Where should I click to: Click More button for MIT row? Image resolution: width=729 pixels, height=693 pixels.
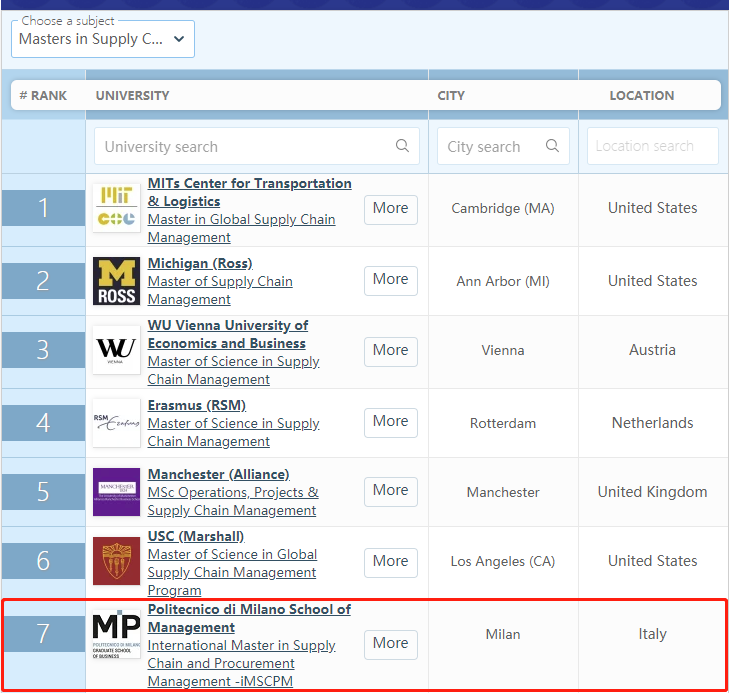click(391, 210)
